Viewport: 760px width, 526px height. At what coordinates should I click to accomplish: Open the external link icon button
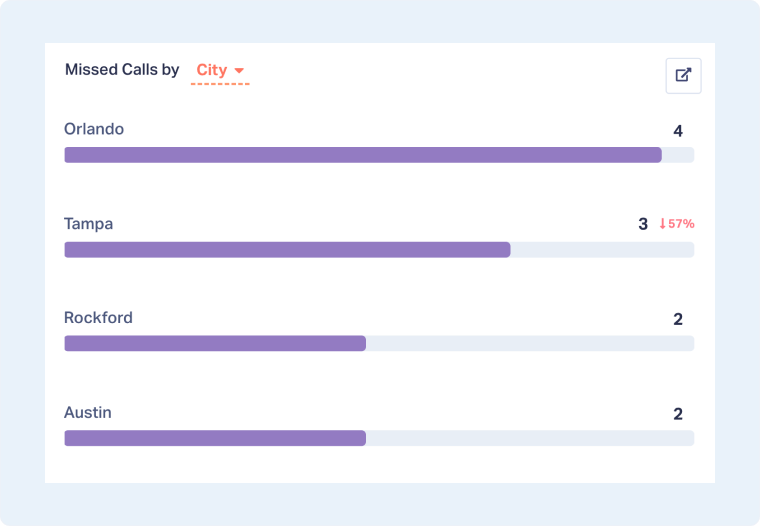click(683, 75)
